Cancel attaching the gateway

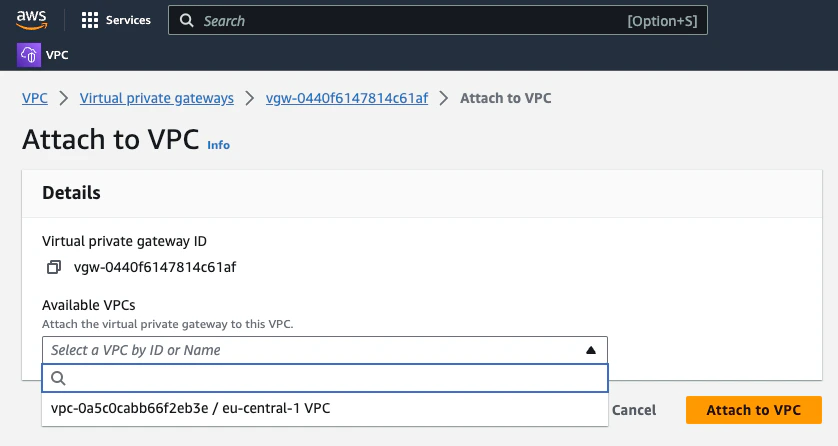(634, 410)
